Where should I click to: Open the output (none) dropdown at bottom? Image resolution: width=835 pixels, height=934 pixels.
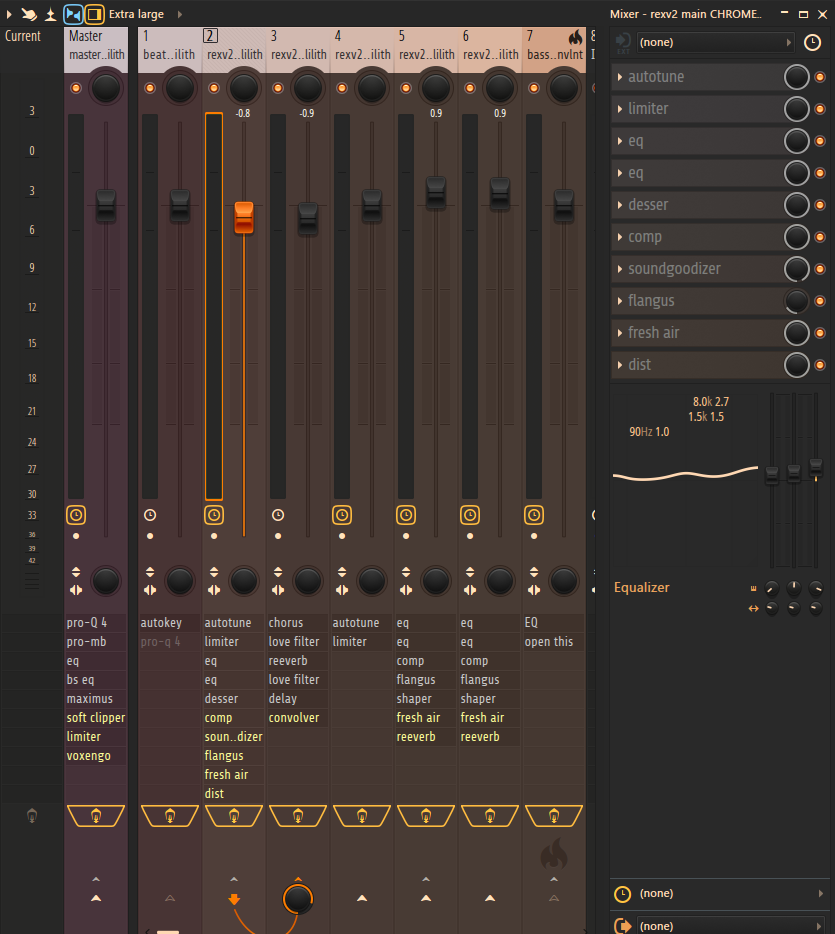coord(730,926)
